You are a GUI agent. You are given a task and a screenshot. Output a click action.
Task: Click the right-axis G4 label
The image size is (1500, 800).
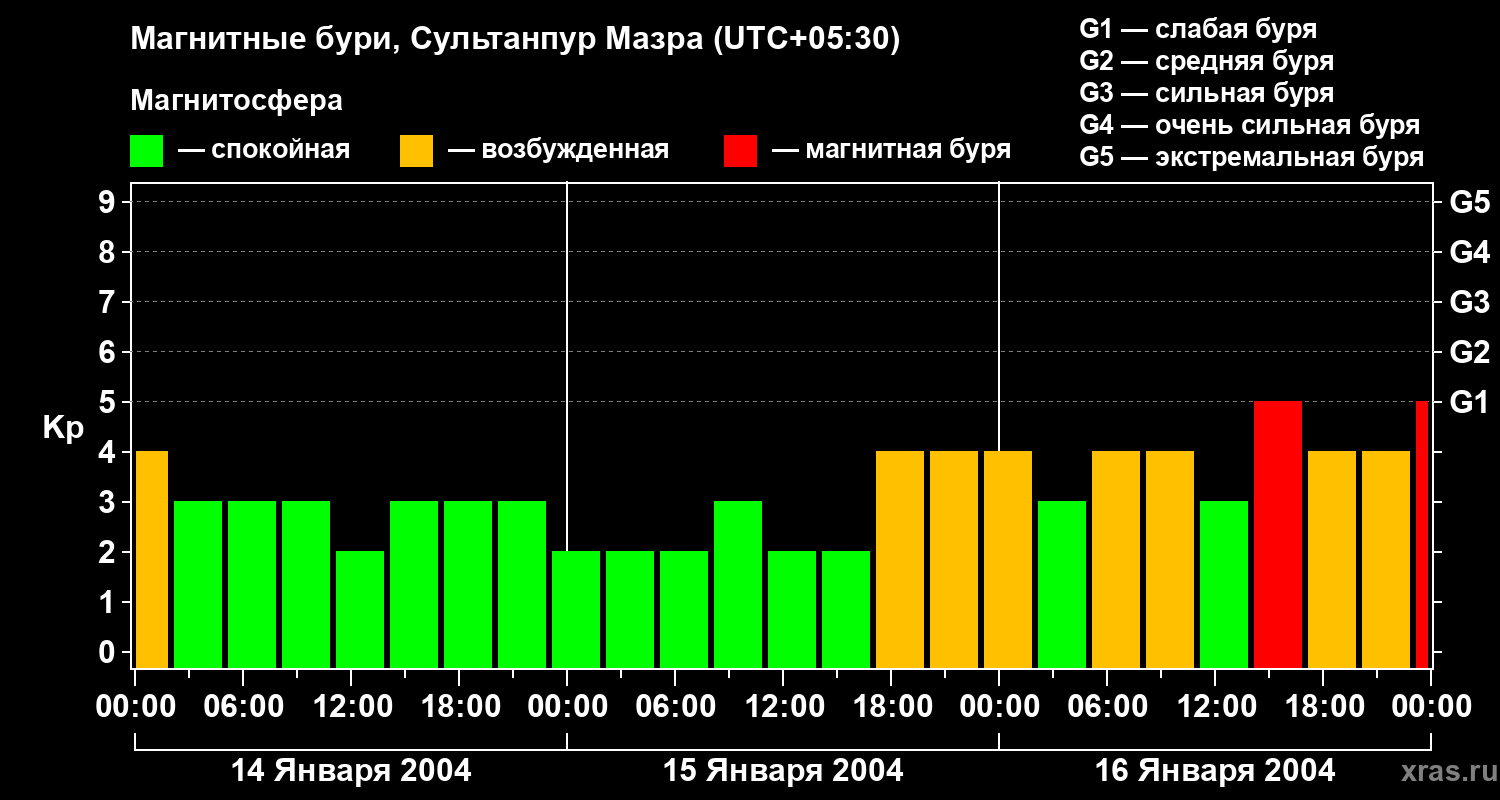coord(1469,253)
